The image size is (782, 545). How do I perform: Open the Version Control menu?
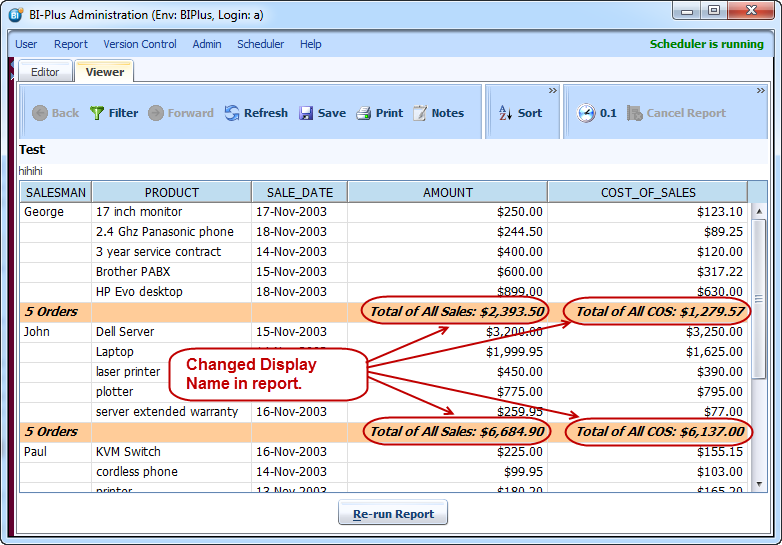(x=140, y=44)
